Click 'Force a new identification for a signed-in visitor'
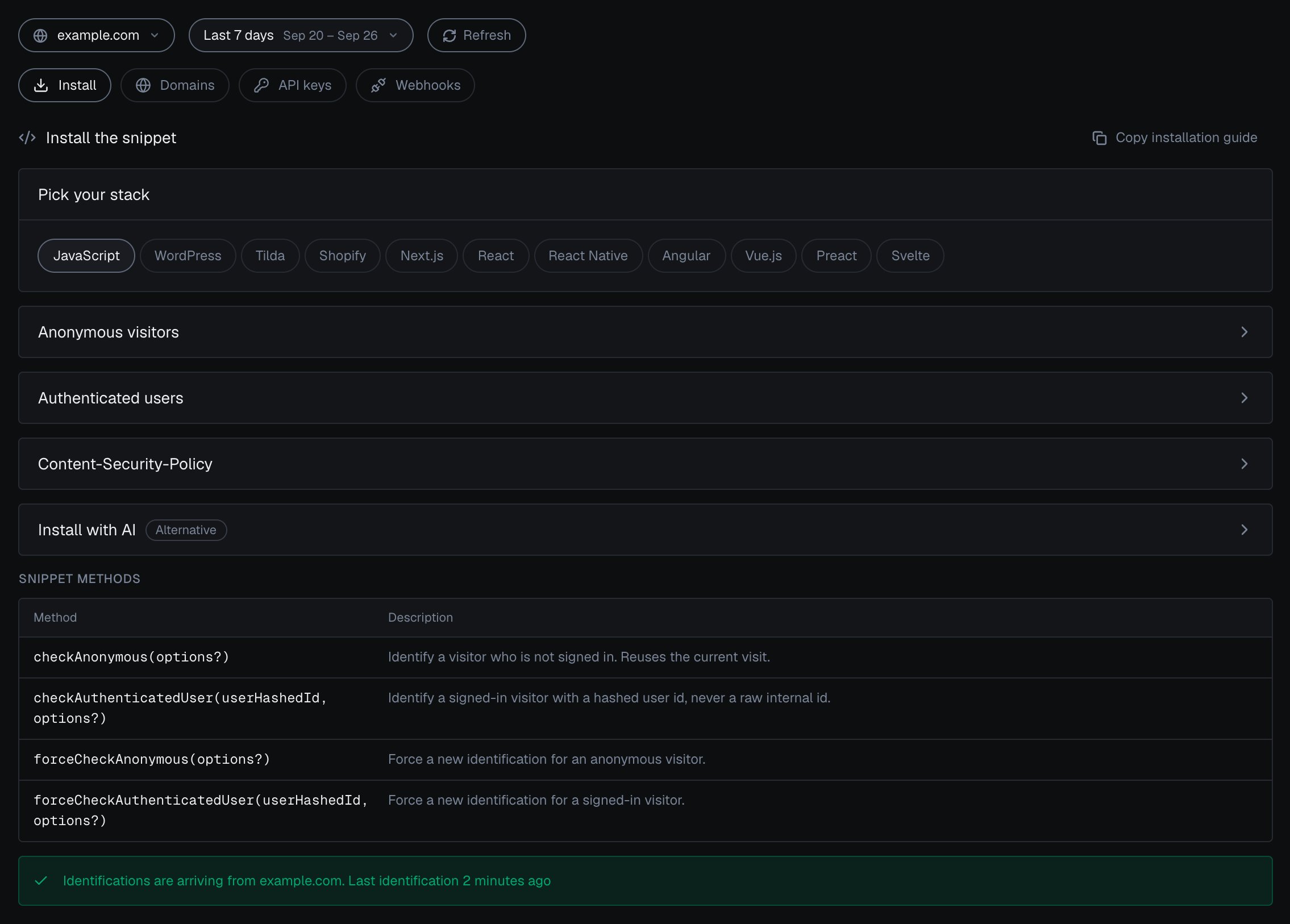1290x924 pixels. [x=536, y=801]
